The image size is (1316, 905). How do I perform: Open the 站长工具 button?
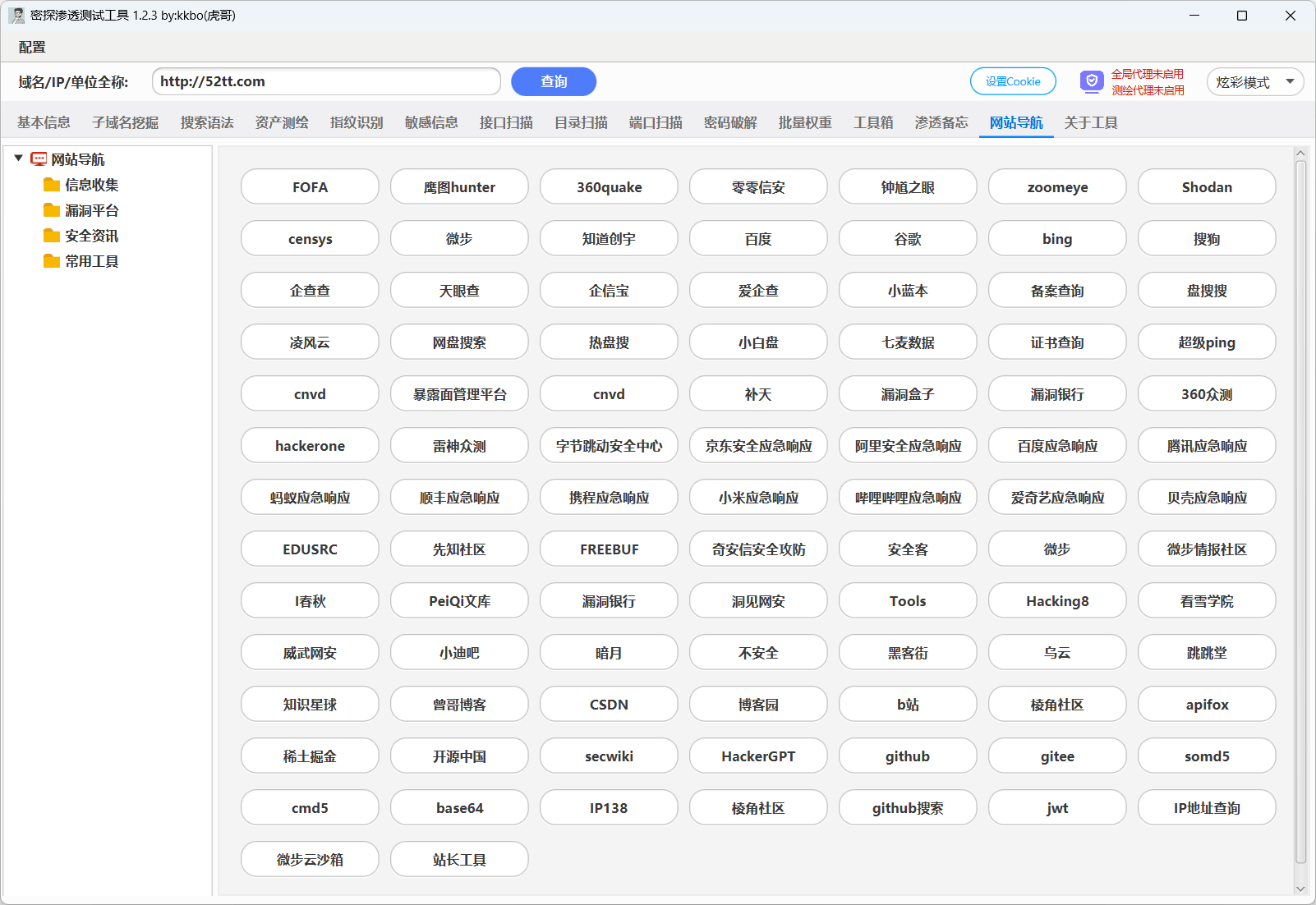459,859
